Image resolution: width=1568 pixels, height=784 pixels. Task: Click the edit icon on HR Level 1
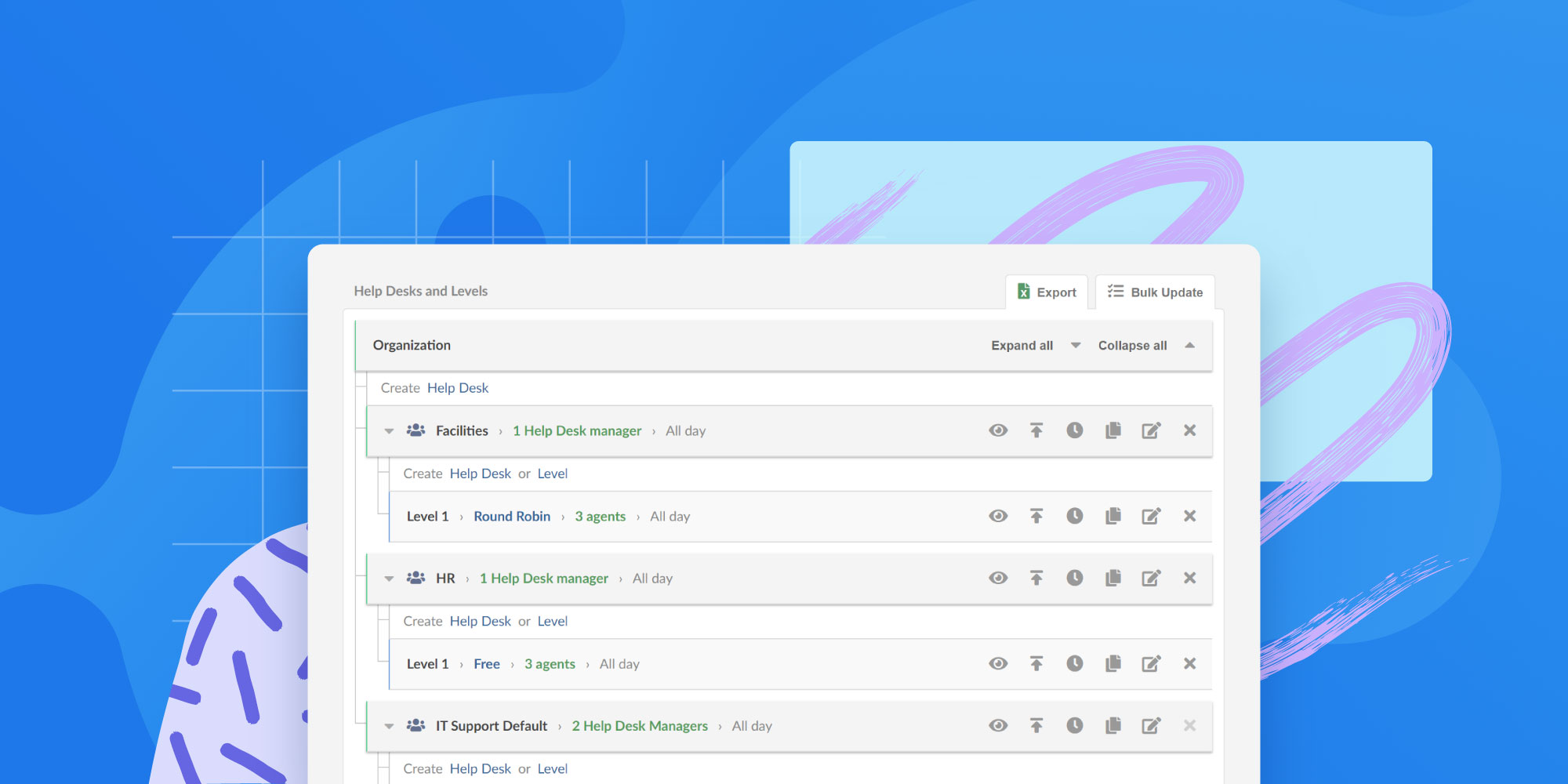click(1150, 664)
